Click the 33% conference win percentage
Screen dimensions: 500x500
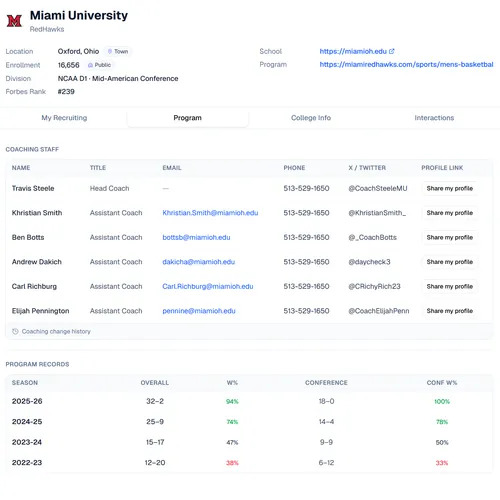coord(442,463)
